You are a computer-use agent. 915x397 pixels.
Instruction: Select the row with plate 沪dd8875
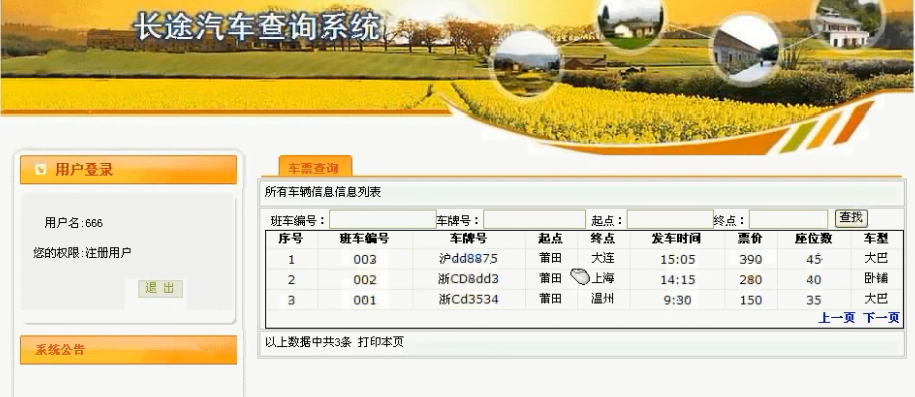point(585,259)
